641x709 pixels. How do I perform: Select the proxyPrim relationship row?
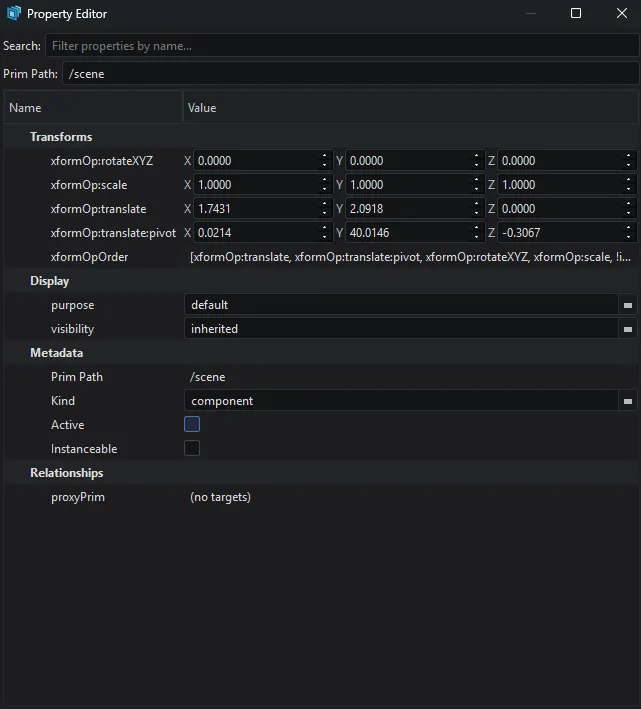(320, 496)
